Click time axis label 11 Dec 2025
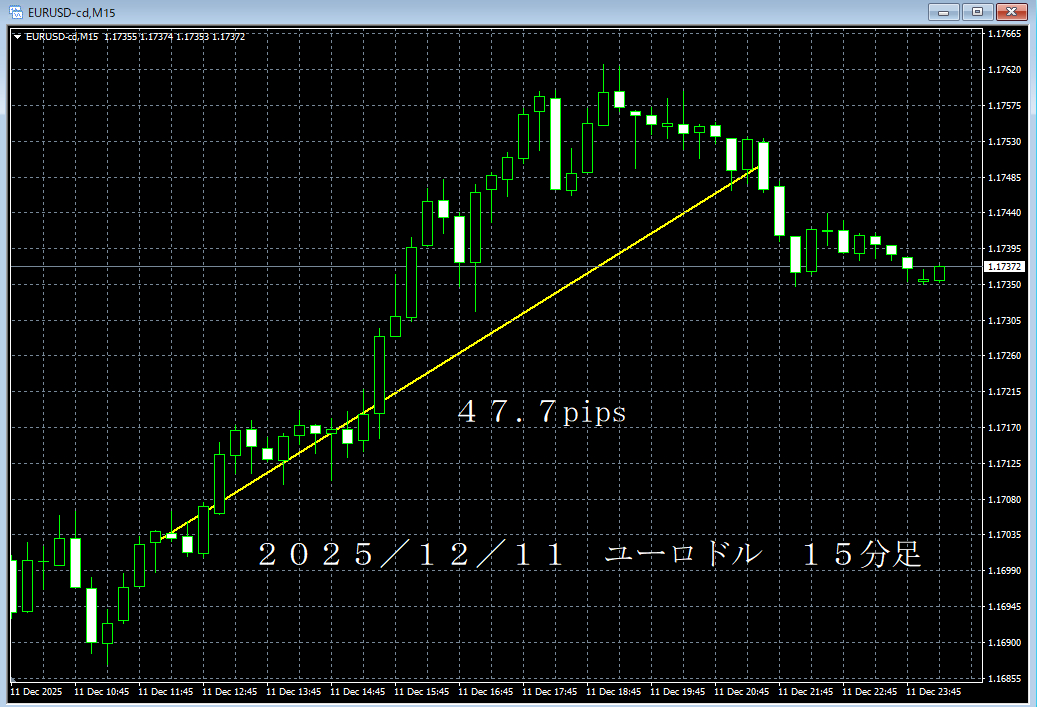Screen dimensions: 1037x707 pos(36,692)
